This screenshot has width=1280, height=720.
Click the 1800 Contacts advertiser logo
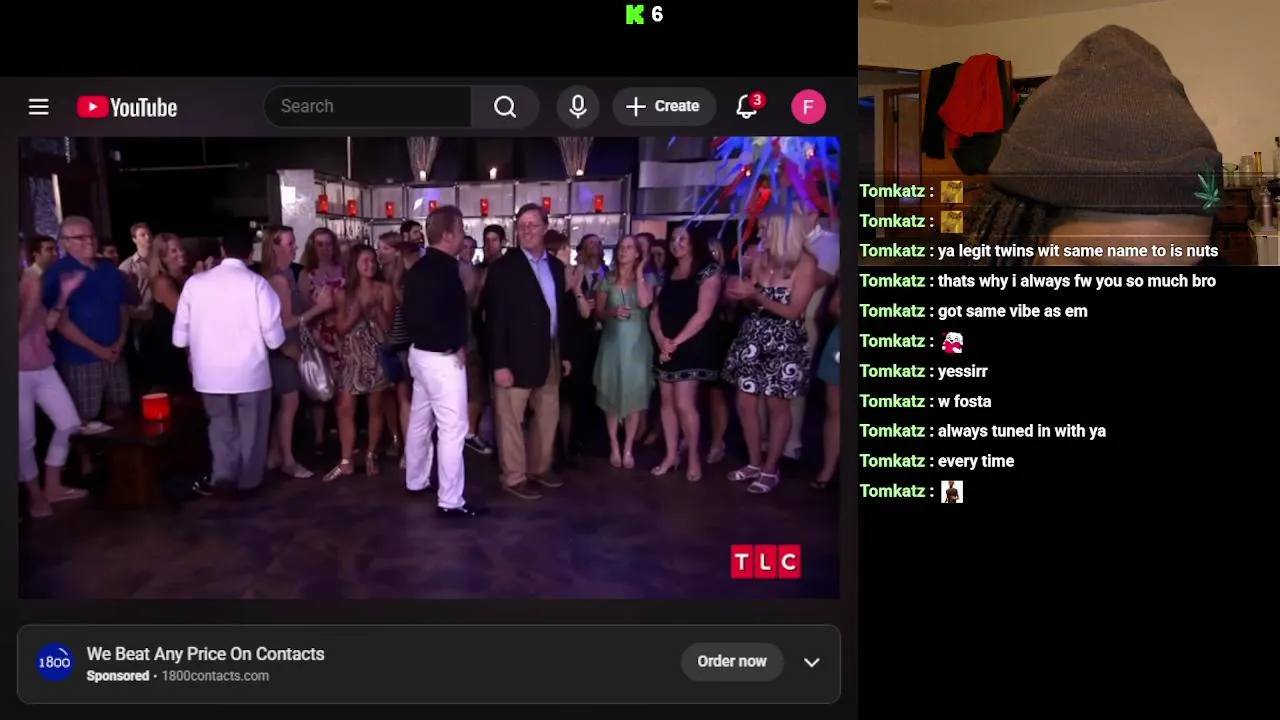tap(54, 662)
